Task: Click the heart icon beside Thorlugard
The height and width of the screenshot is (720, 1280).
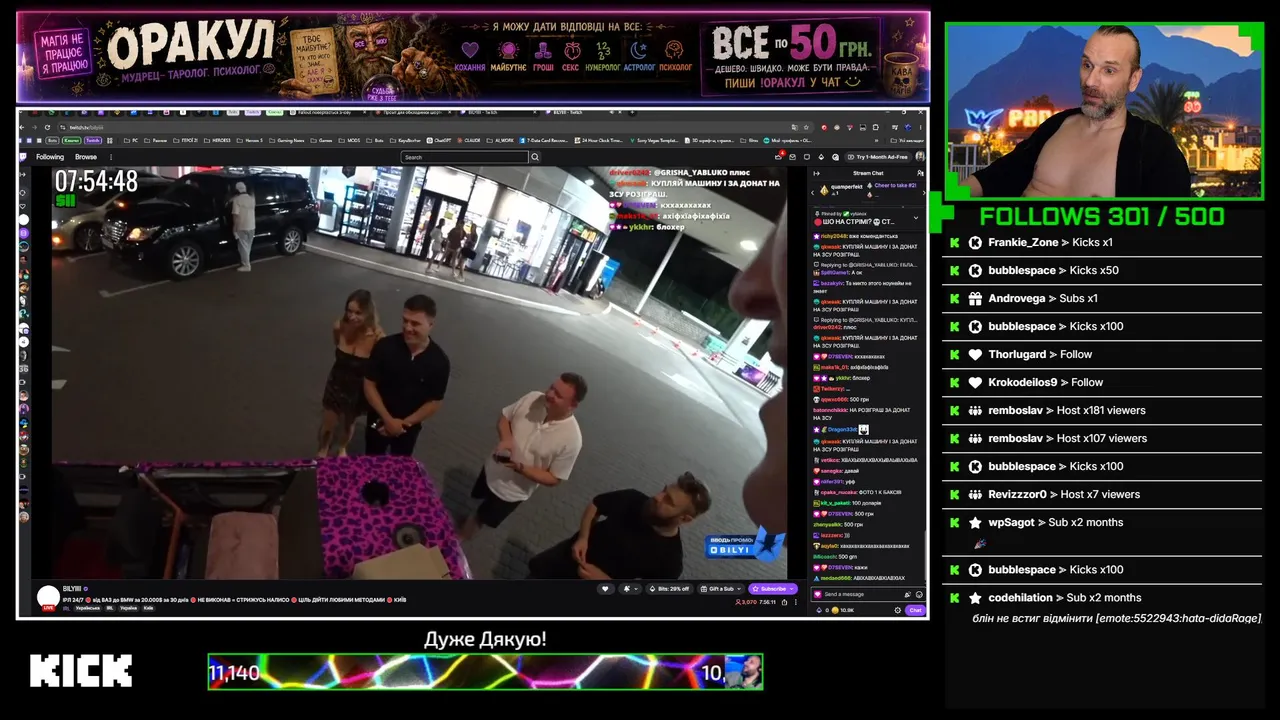Action: [x=975, y=355]
